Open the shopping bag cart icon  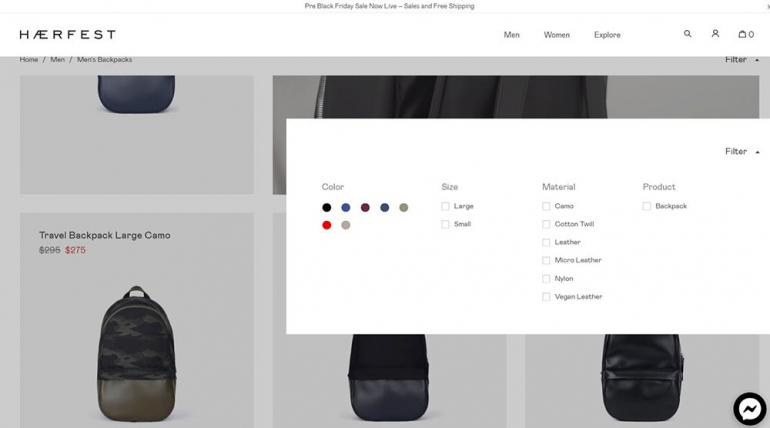coord(746,34)
